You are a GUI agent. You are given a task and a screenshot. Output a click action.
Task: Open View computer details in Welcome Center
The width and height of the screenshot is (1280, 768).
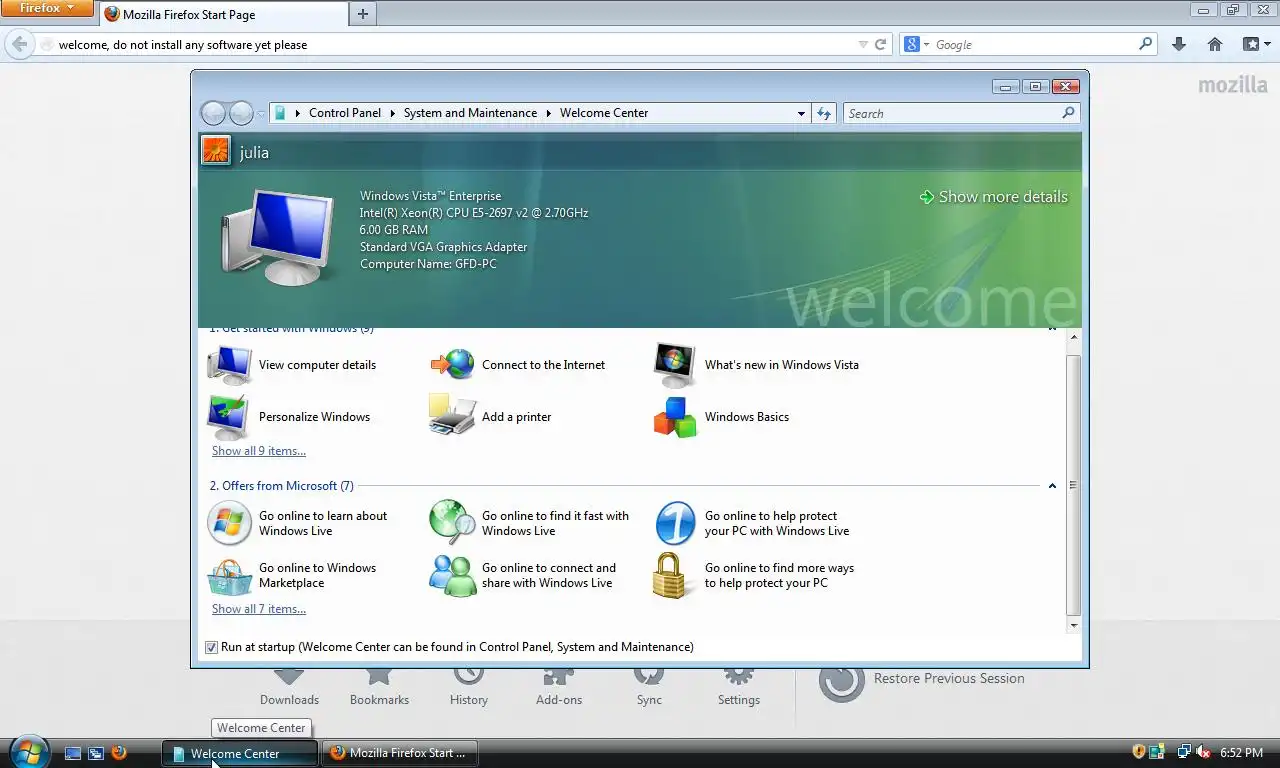click(292, 365)
